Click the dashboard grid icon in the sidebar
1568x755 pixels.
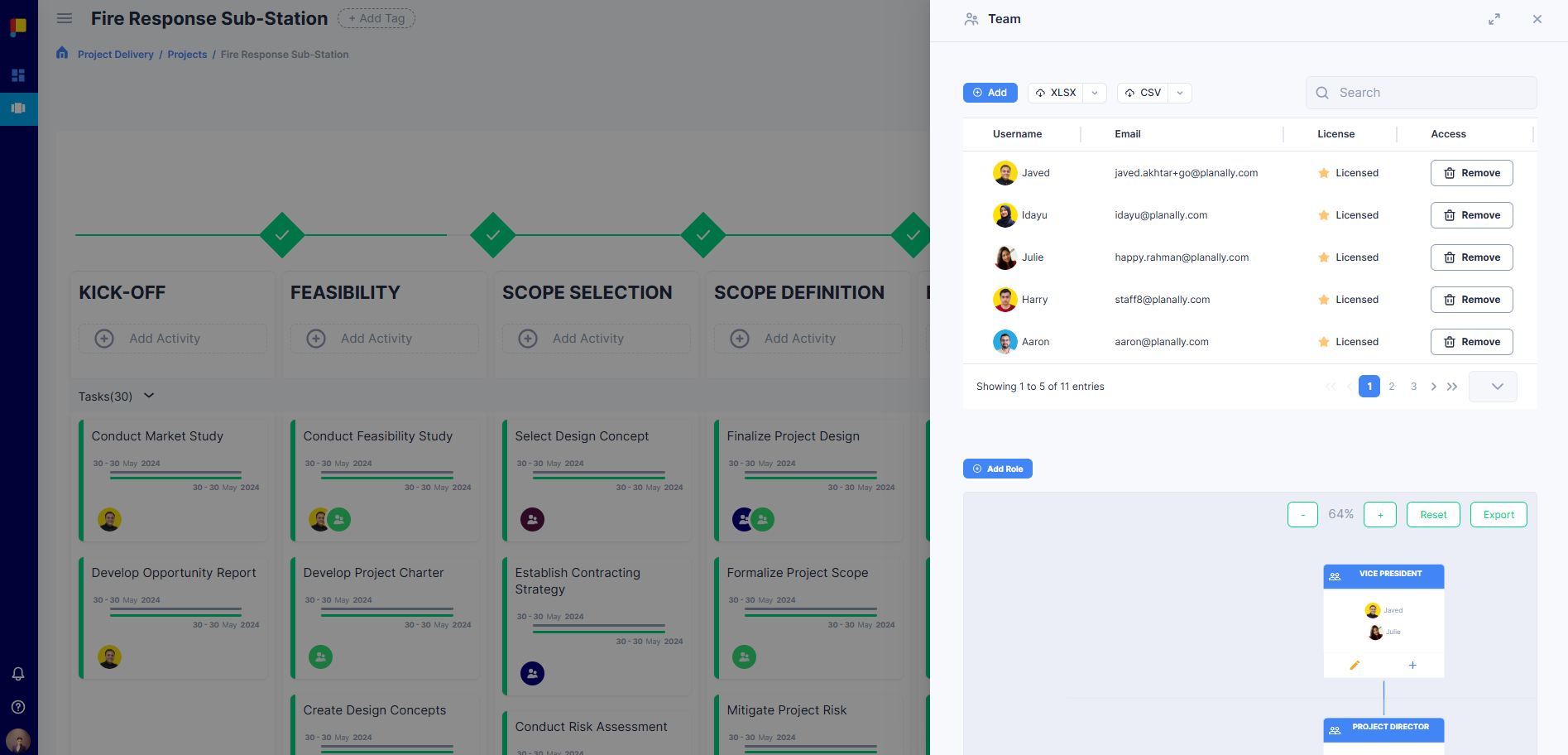point(18,75)
